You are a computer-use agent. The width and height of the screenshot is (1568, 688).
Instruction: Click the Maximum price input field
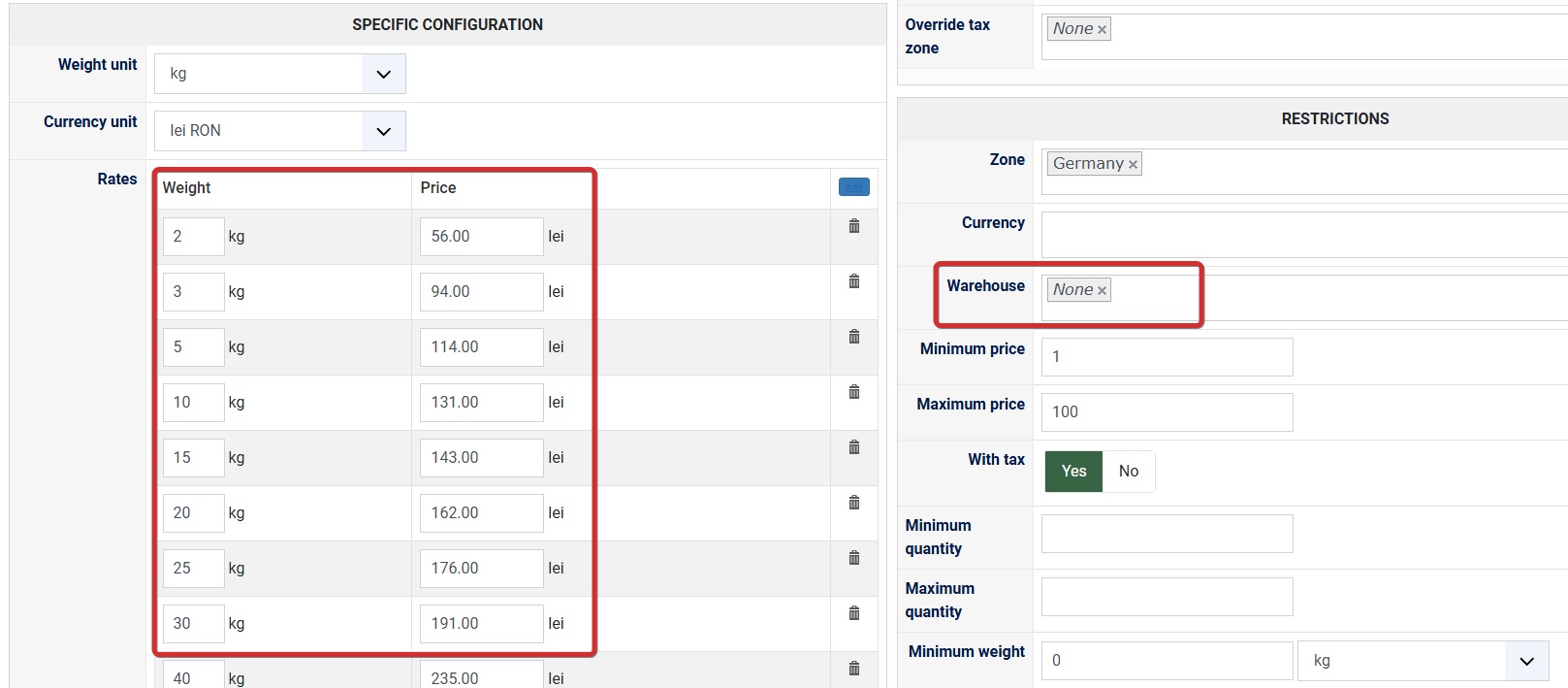click(1167, 412)
